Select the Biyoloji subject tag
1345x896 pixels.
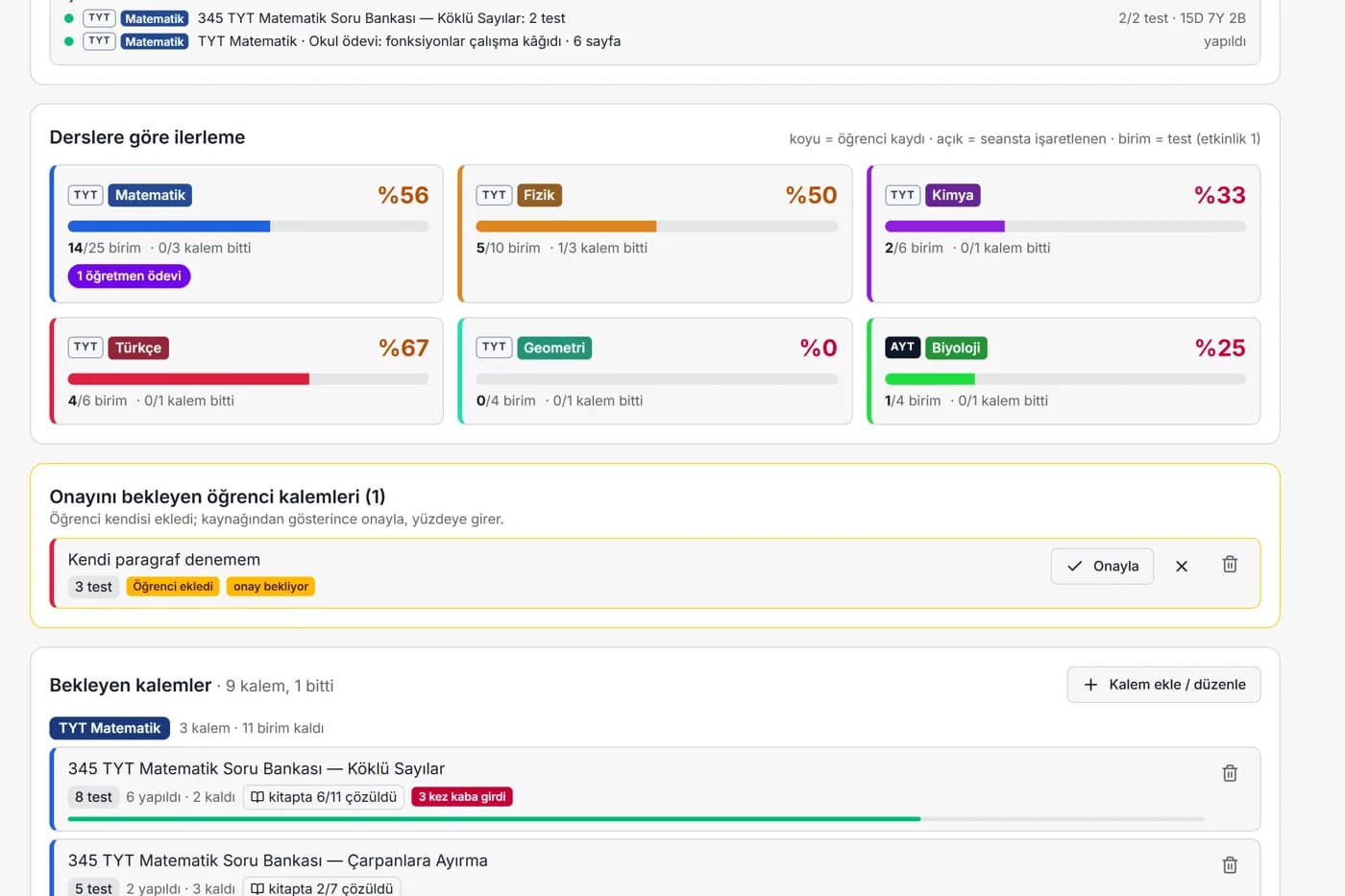(956, 348)
